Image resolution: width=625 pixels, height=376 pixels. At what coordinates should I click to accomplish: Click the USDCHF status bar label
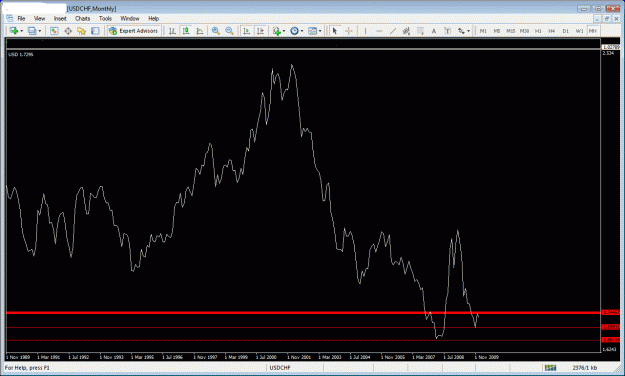280,368
